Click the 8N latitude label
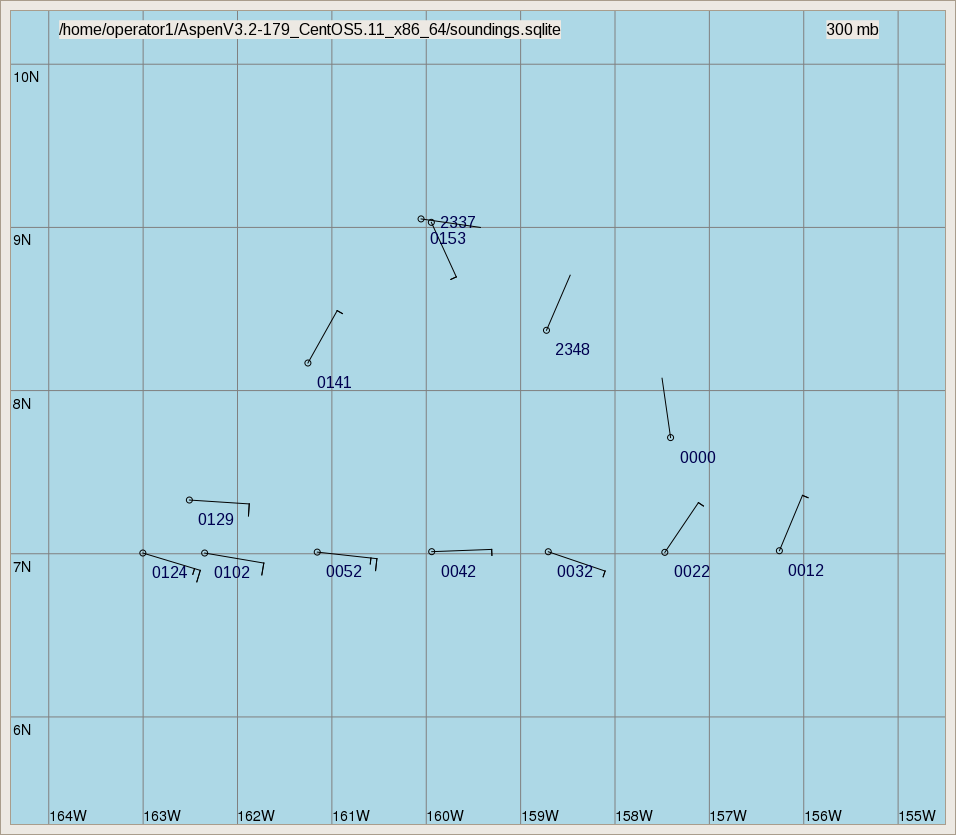 point(22,404)
